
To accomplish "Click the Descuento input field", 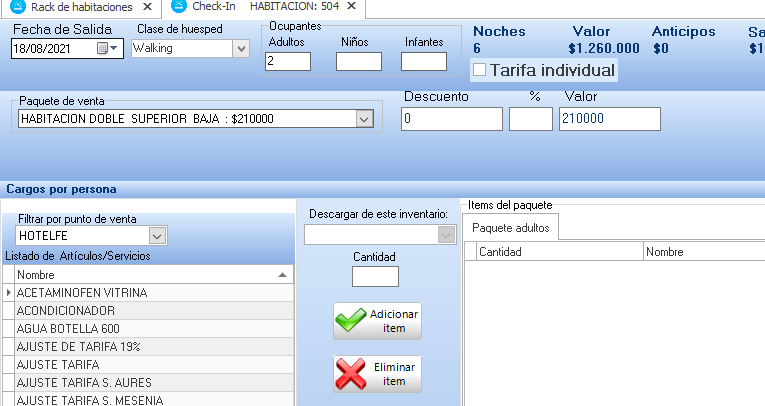I will coord(452,119).
